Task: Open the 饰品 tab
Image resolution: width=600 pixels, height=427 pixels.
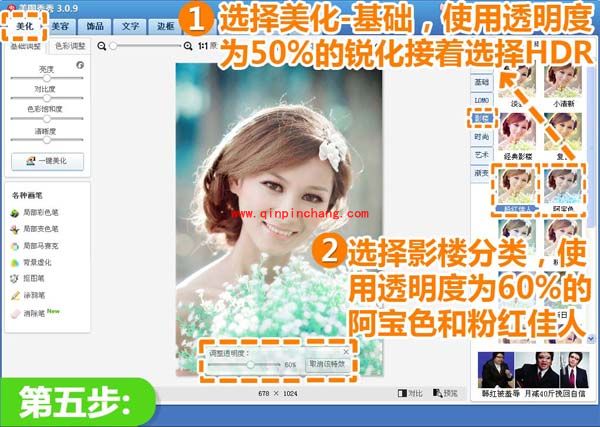Action: tap(95, 26)
